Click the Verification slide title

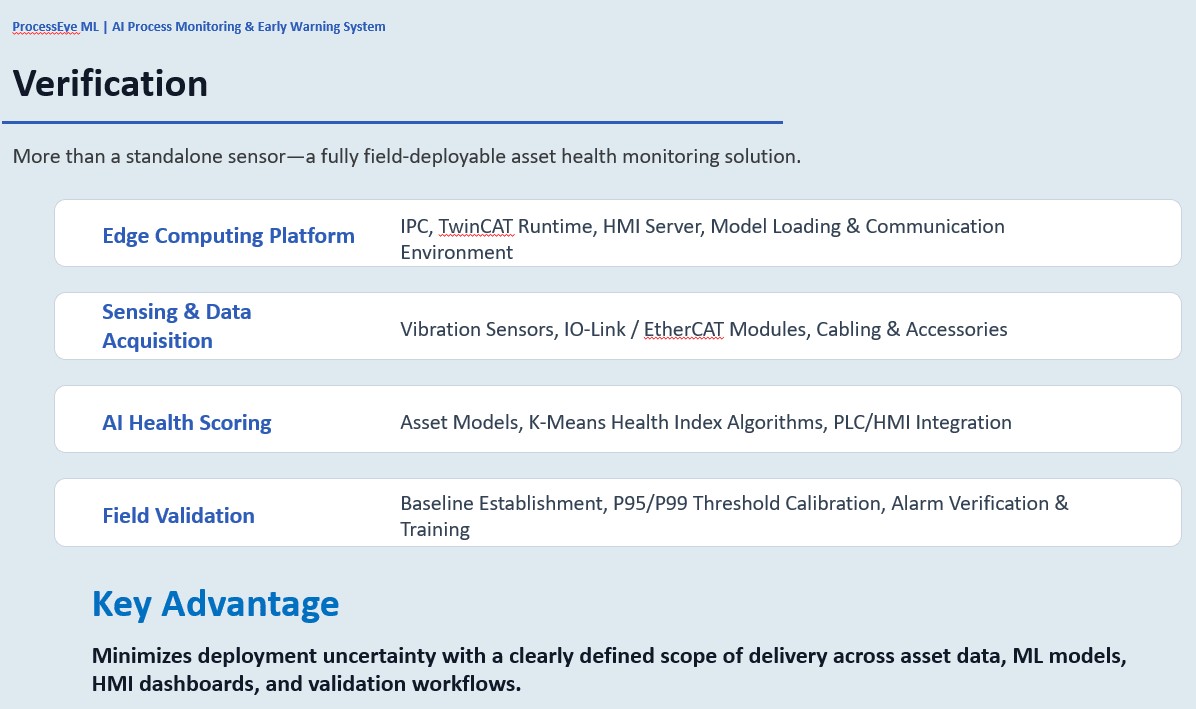111,83
